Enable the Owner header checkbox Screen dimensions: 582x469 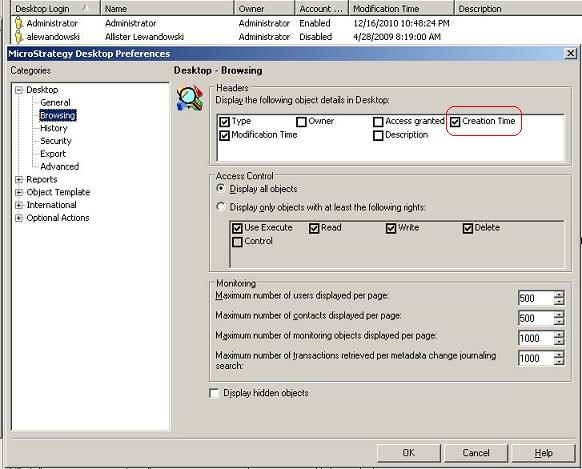coord(301,122)
